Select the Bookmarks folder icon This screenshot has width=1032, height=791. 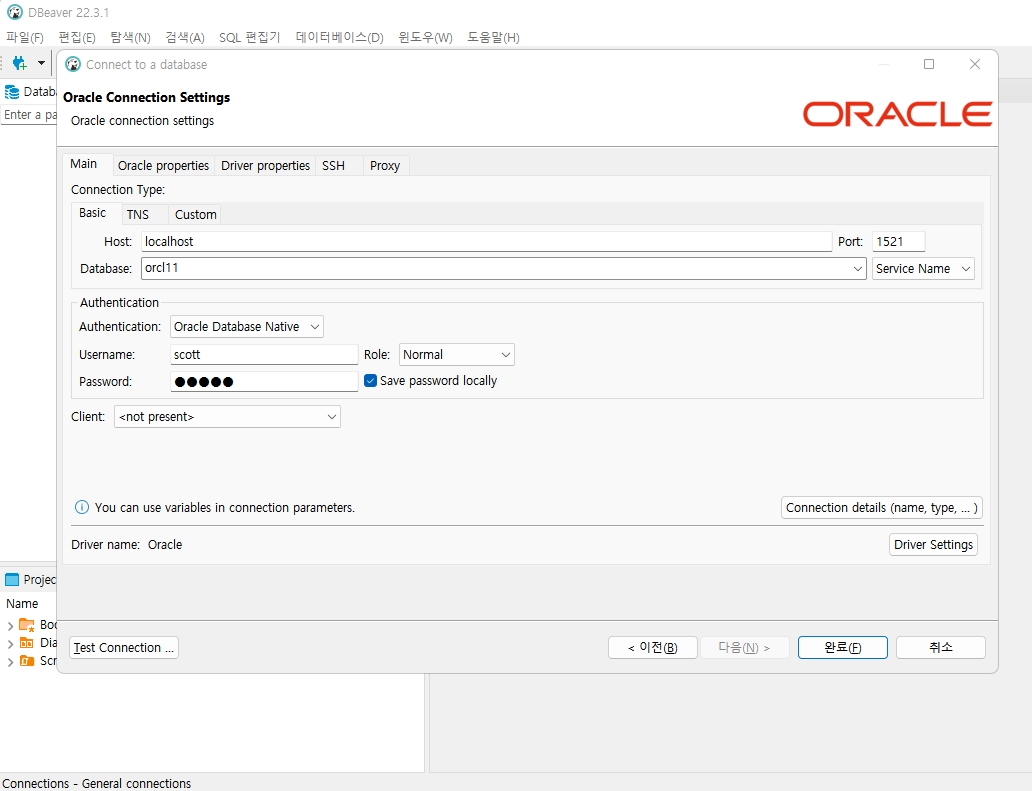pos(27,625)
